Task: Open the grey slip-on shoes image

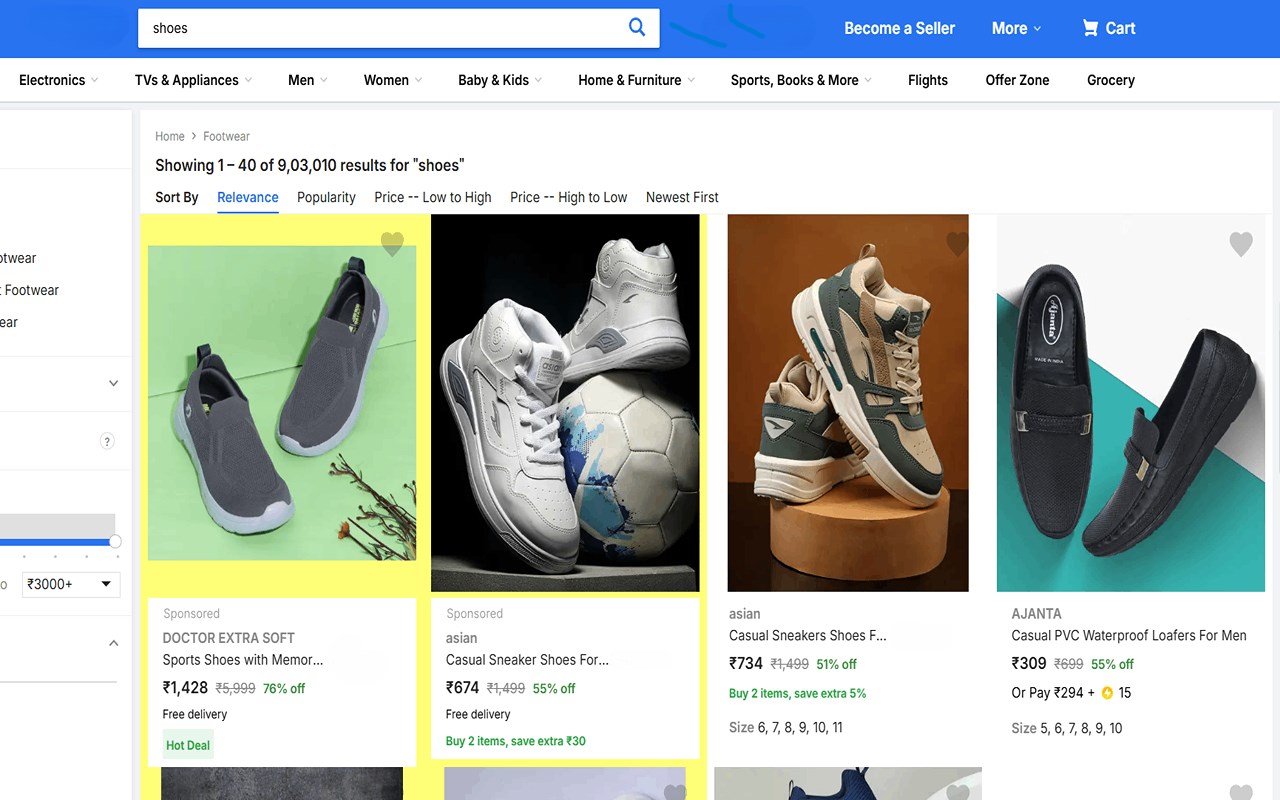Action: pyautogui.click(x=282, y=403)
